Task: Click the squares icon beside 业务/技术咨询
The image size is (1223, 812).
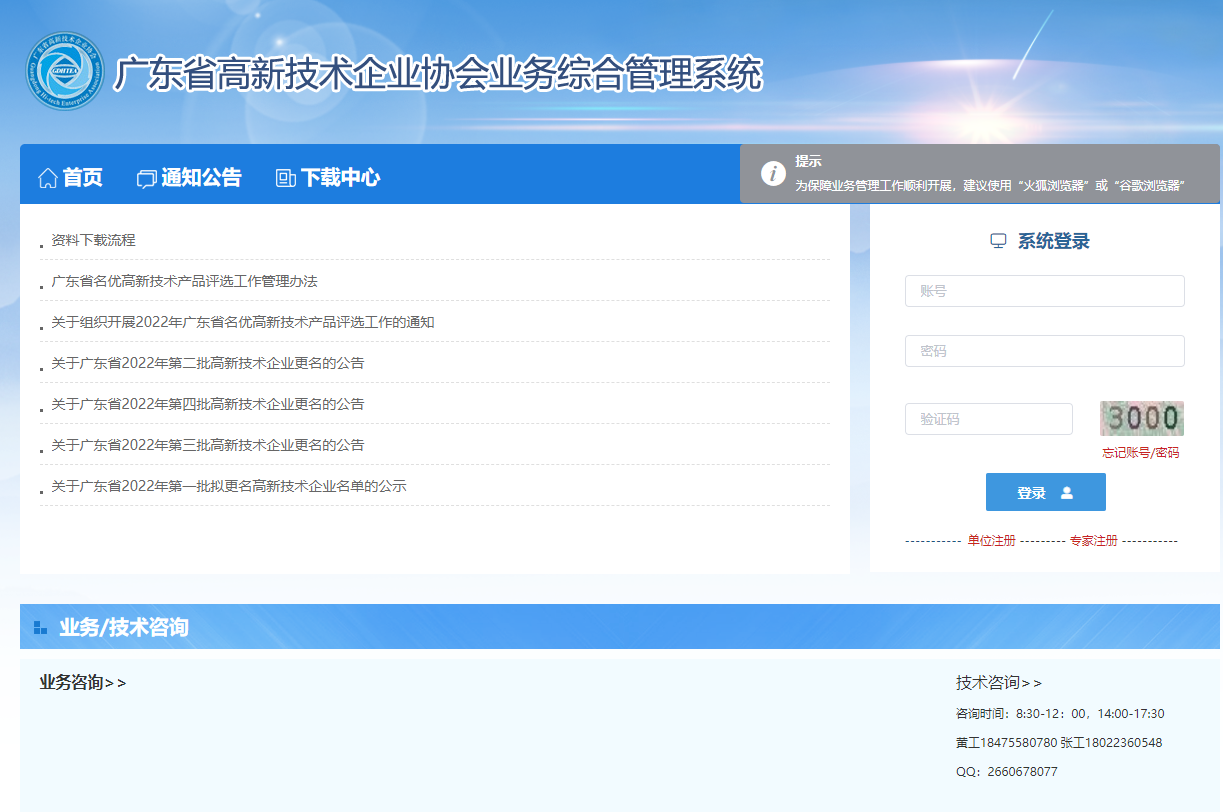Action: coord(40,627)
